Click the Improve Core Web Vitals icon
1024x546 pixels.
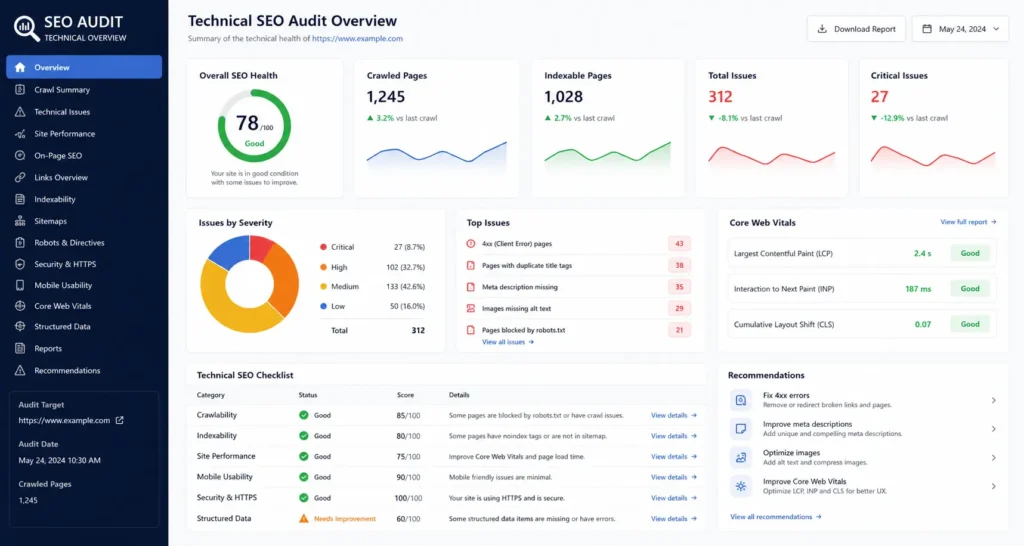click(x=741, y=486)
